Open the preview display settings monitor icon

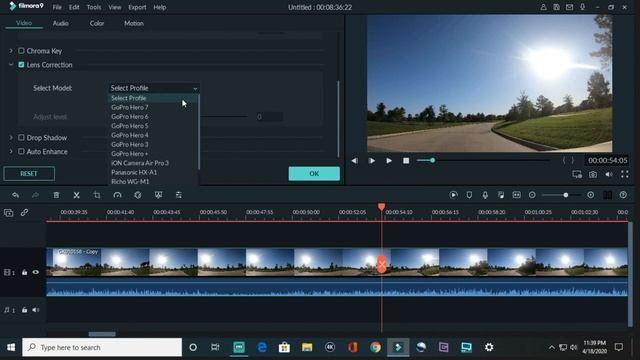(577, 174)
